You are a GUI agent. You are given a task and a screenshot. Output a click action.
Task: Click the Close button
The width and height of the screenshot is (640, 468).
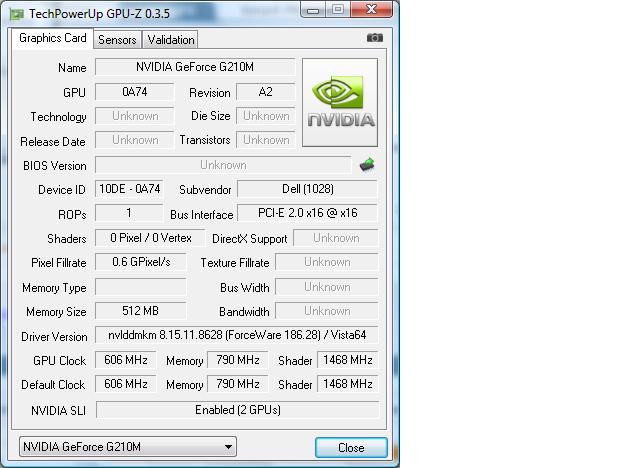(x=351, y=448)
